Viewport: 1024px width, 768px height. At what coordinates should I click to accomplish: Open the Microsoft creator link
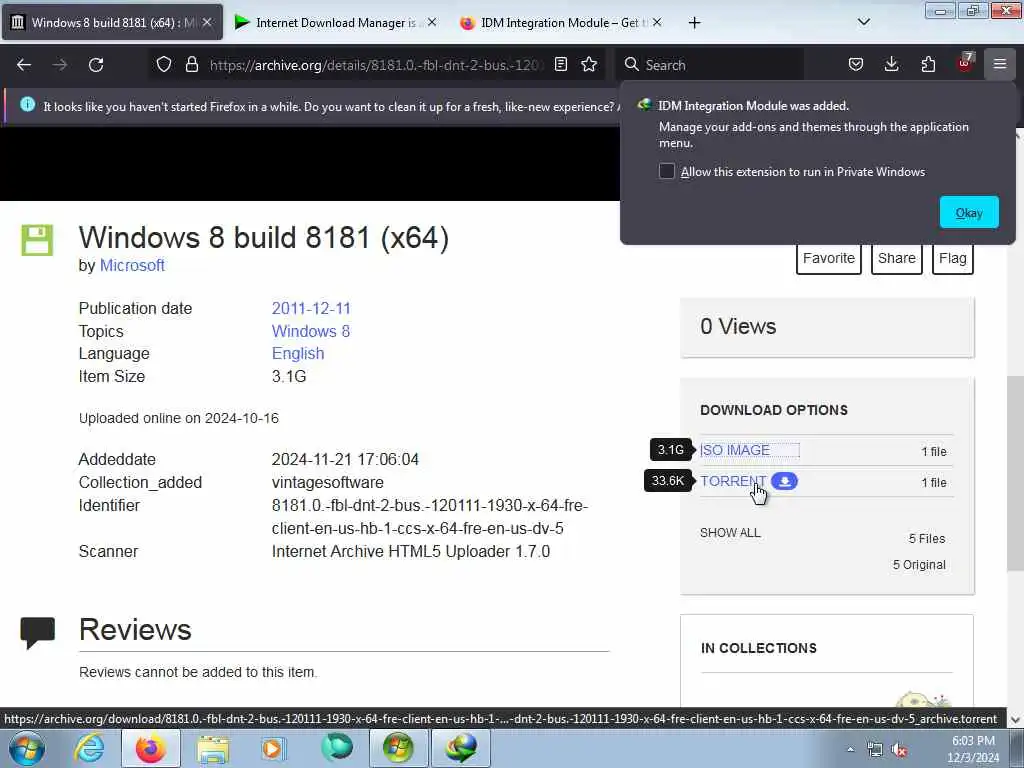coord(132,266)
